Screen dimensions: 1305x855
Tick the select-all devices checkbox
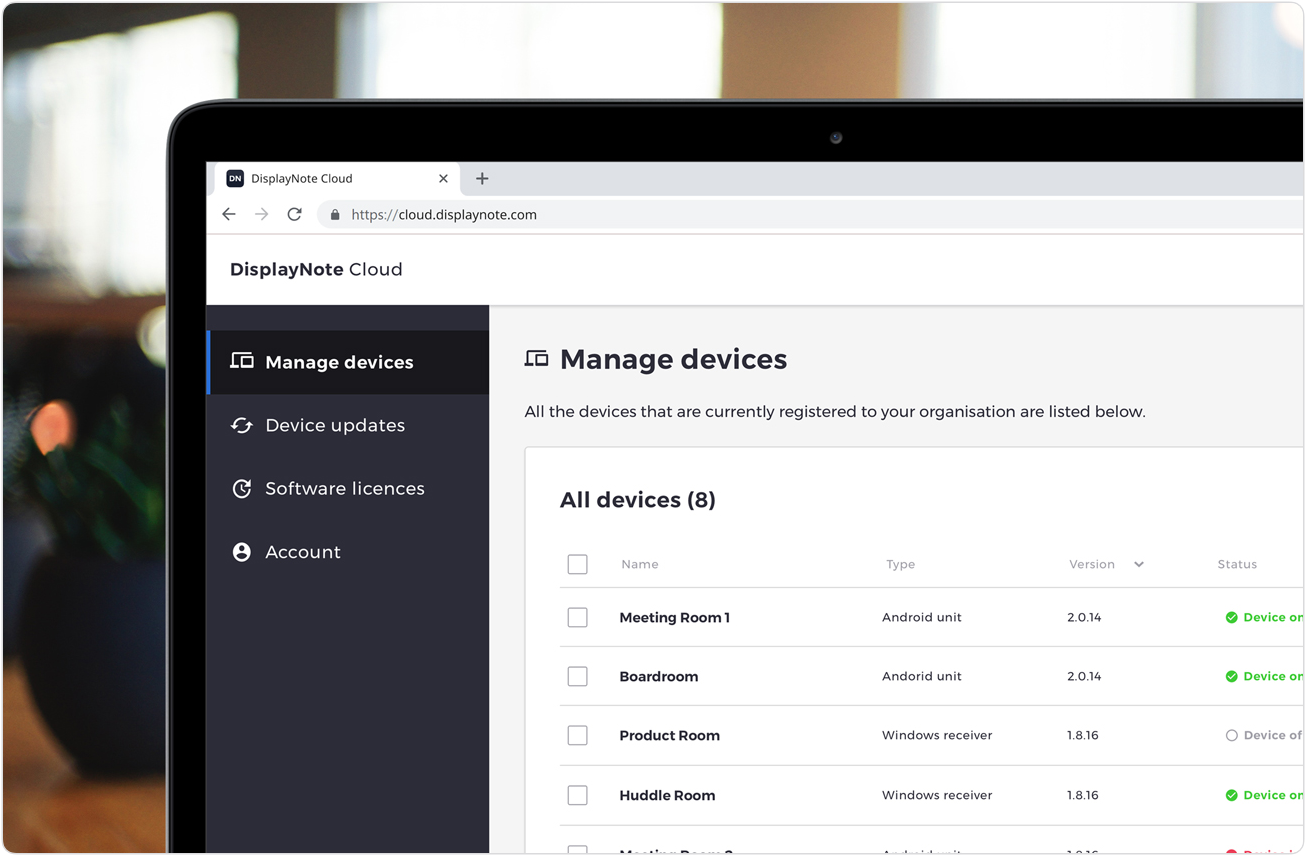click(577, 564)
